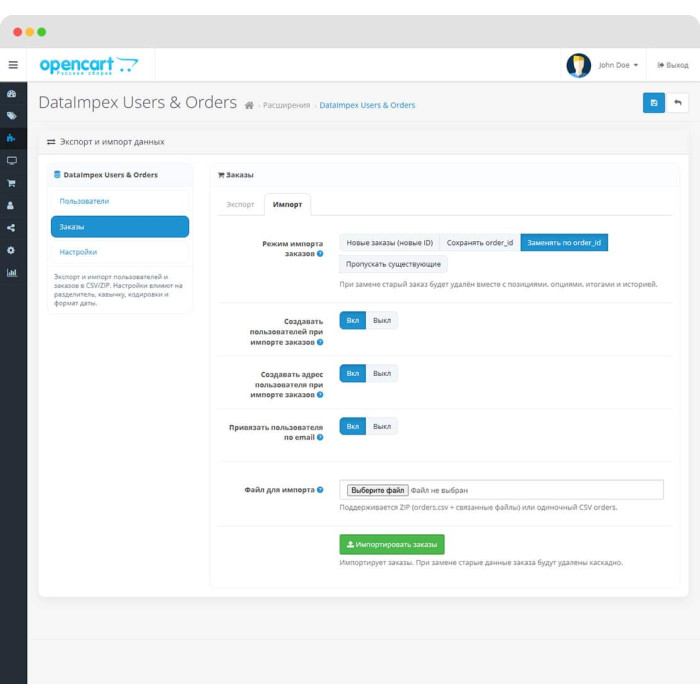Disable binding user by email
Viewport: 700px width, 700px height.
pos(382,426)
